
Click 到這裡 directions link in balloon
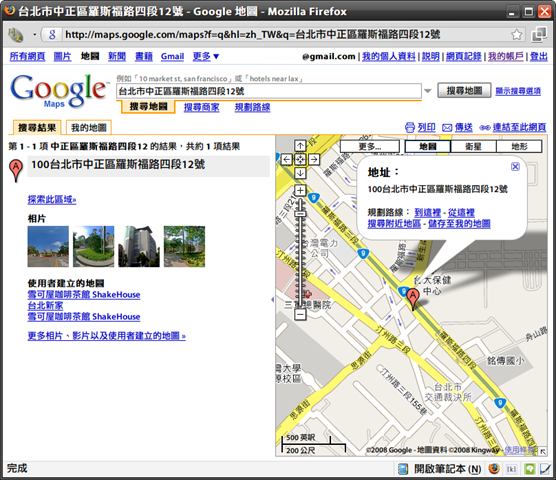pos(428,213)
